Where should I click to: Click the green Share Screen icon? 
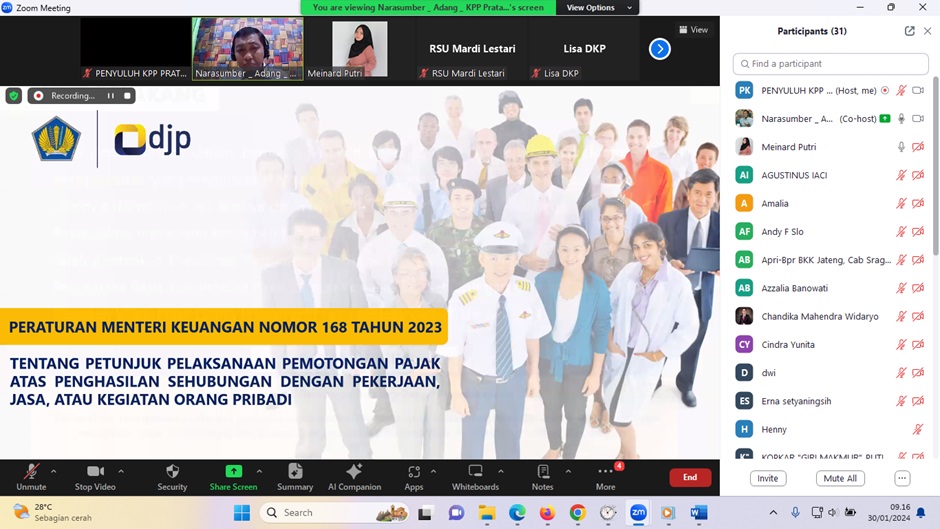click(233, 472)
